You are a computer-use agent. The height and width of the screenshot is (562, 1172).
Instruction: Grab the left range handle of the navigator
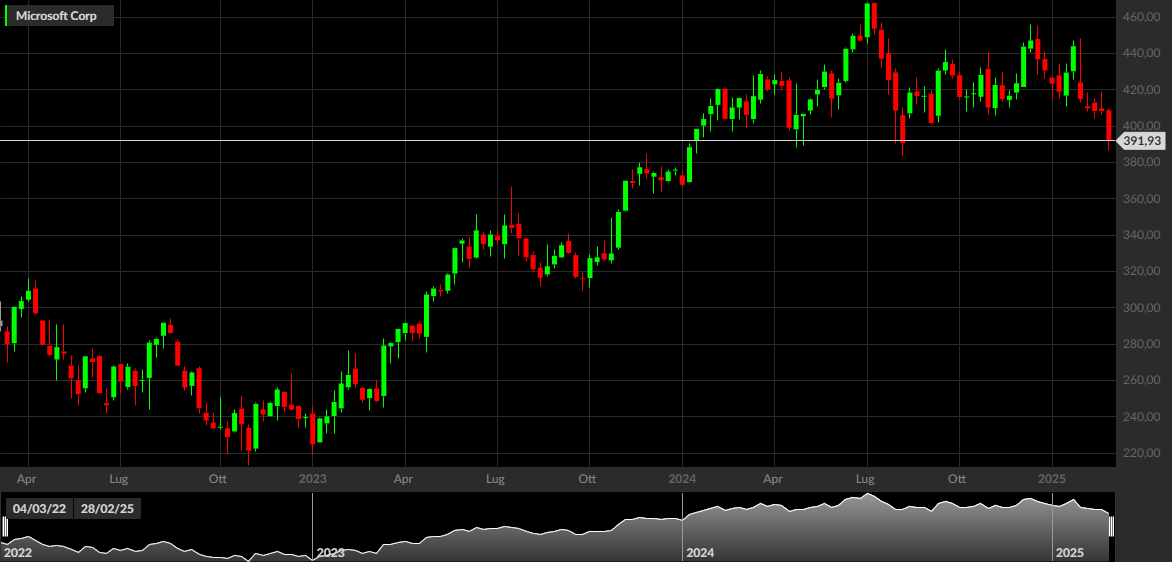coord(5,526)
